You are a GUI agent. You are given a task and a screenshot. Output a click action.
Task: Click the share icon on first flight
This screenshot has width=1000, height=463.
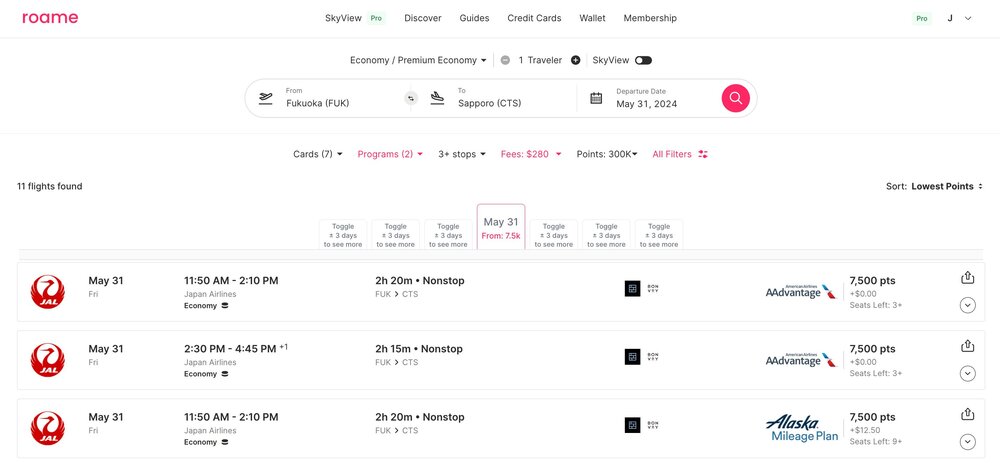coord(967,278)
